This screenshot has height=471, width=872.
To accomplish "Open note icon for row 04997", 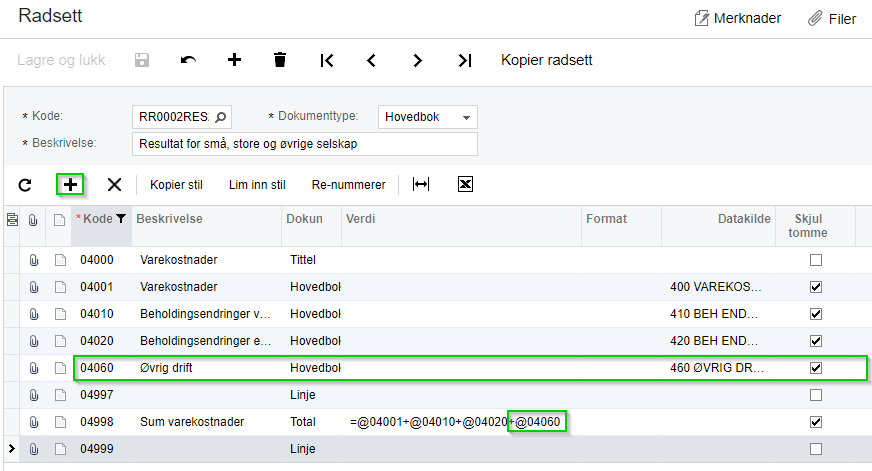I will 60,395.
